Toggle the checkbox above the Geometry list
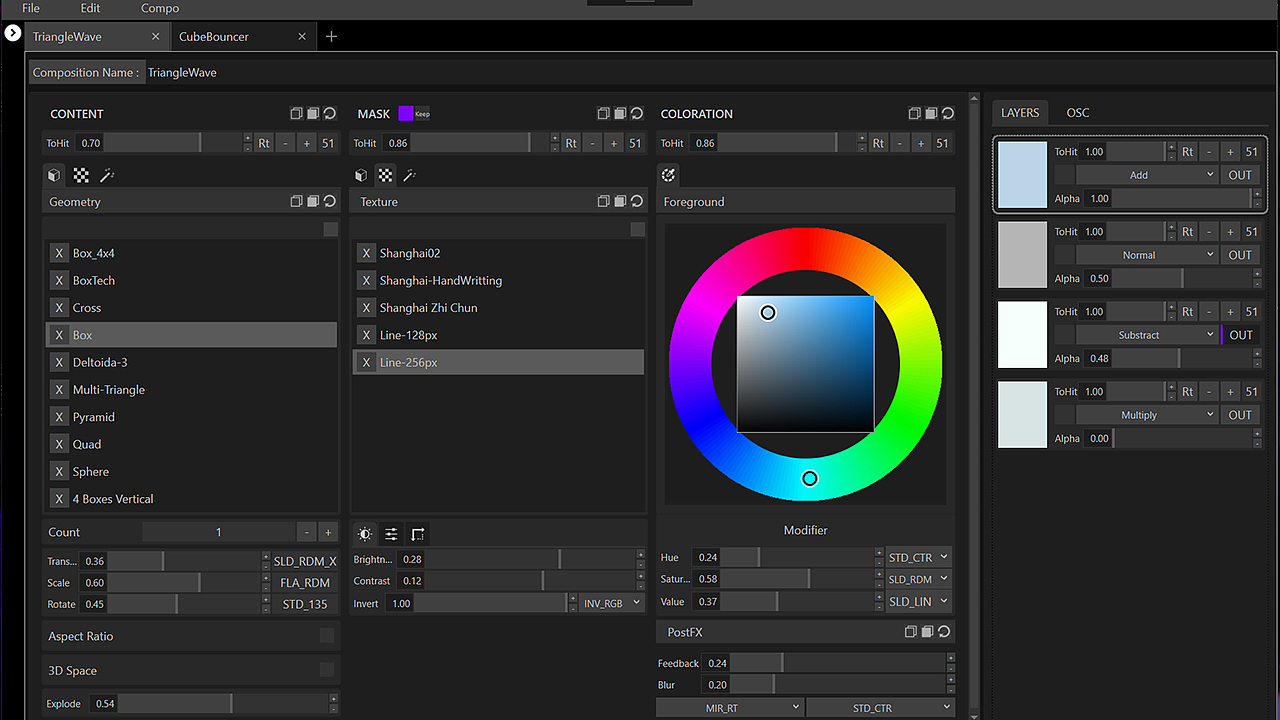The height and width of the screenshot is (720, 1280). (330, 230)
